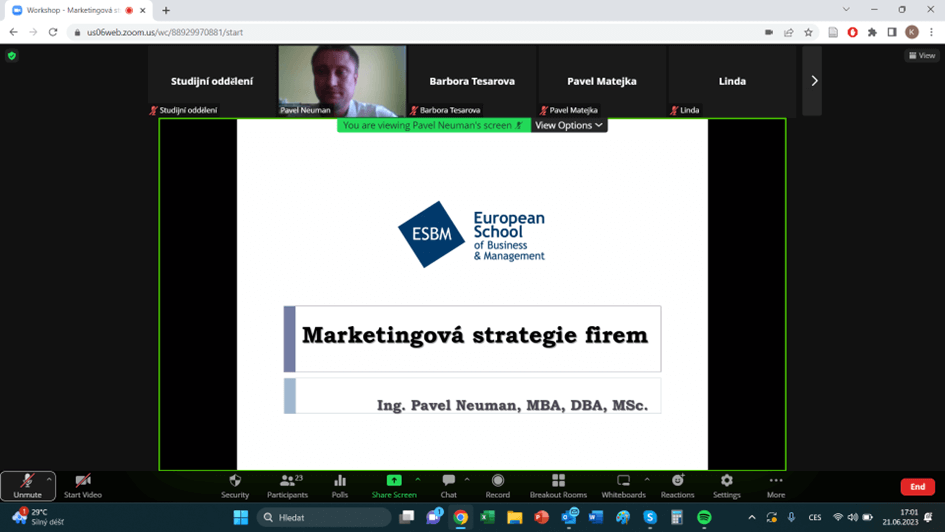Reload the Zoom web page

tap(53, 32)
